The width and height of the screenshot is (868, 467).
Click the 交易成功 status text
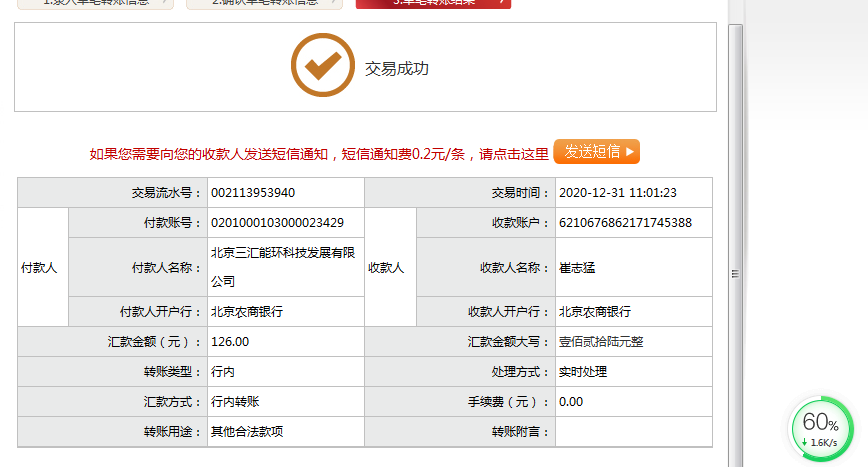coord(397,68)
